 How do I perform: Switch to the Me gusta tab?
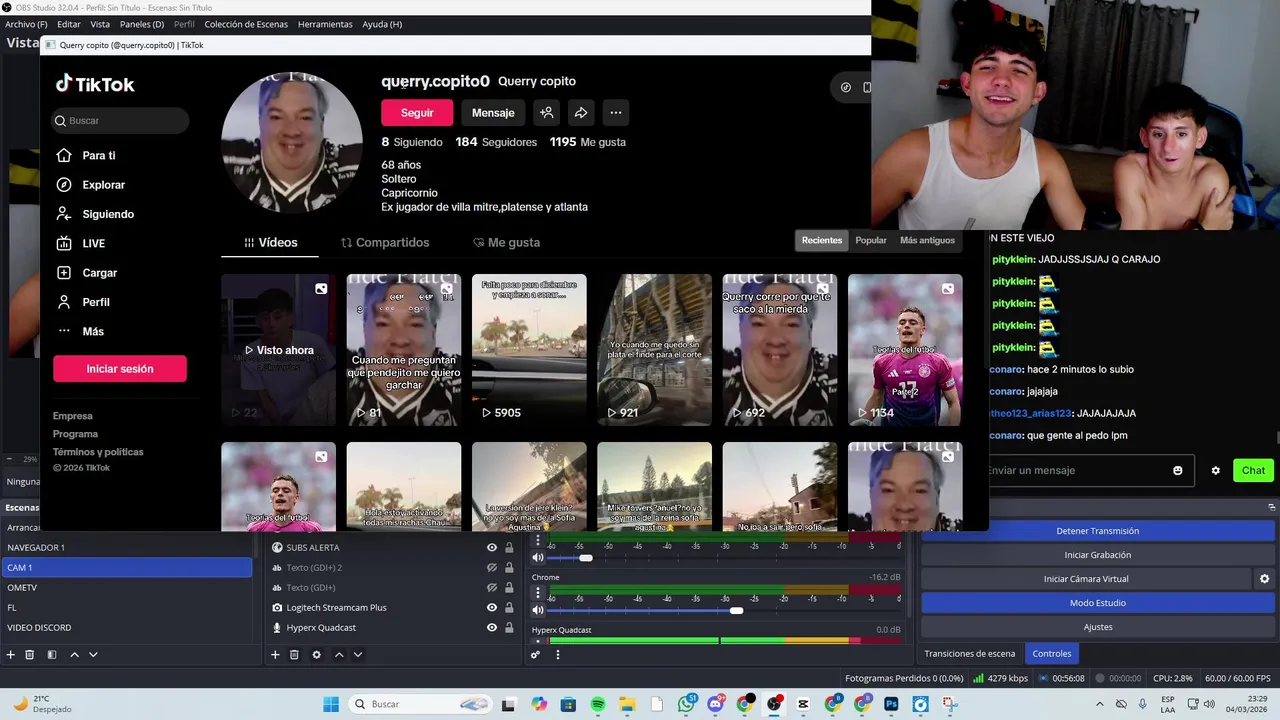(x=507, y=243)
